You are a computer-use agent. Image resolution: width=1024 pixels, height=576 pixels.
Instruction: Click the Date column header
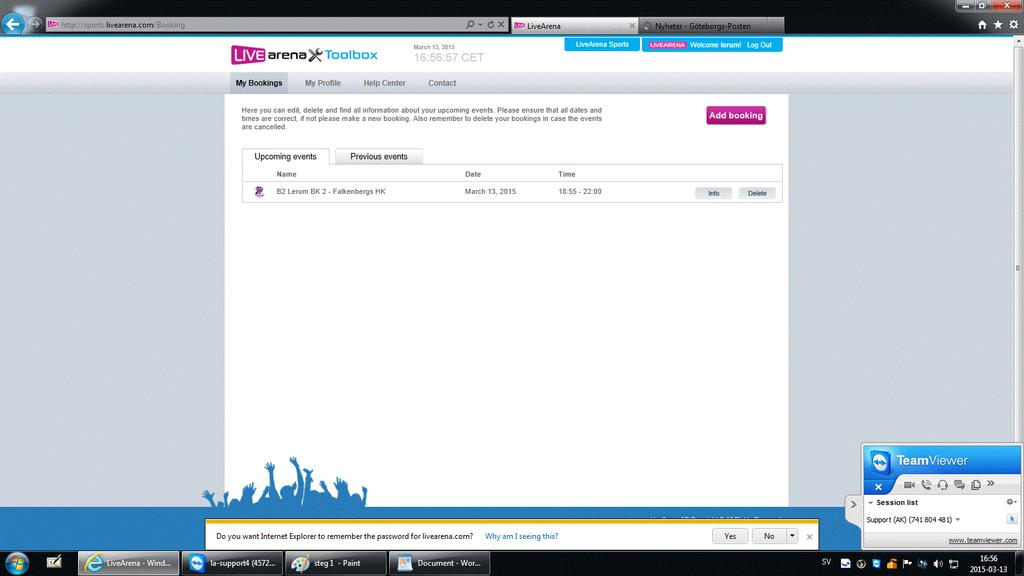coord(473,174)
